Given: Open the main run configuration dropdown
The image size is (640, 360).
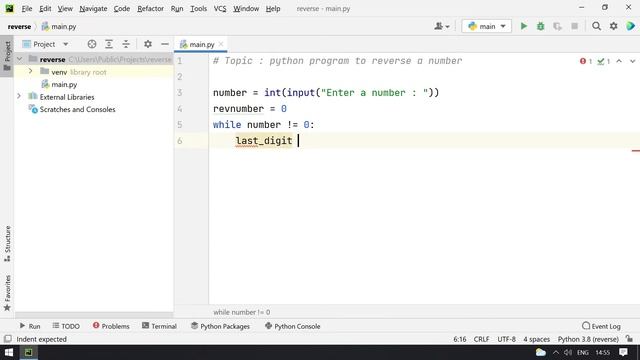Looking at the screenshot, I should [487, 26].
